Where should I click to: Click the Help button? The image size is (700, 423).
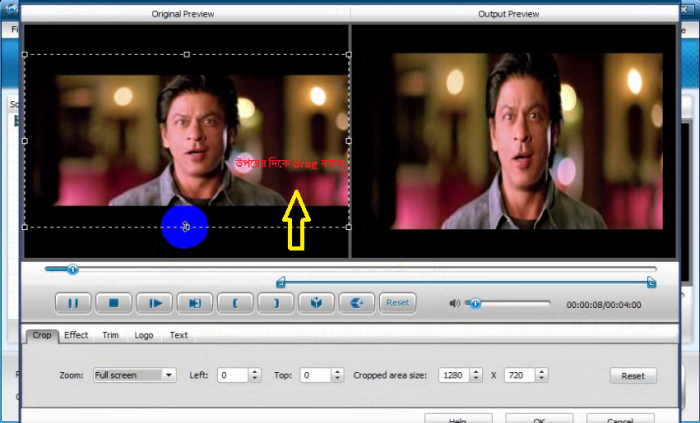coord(458,419)
